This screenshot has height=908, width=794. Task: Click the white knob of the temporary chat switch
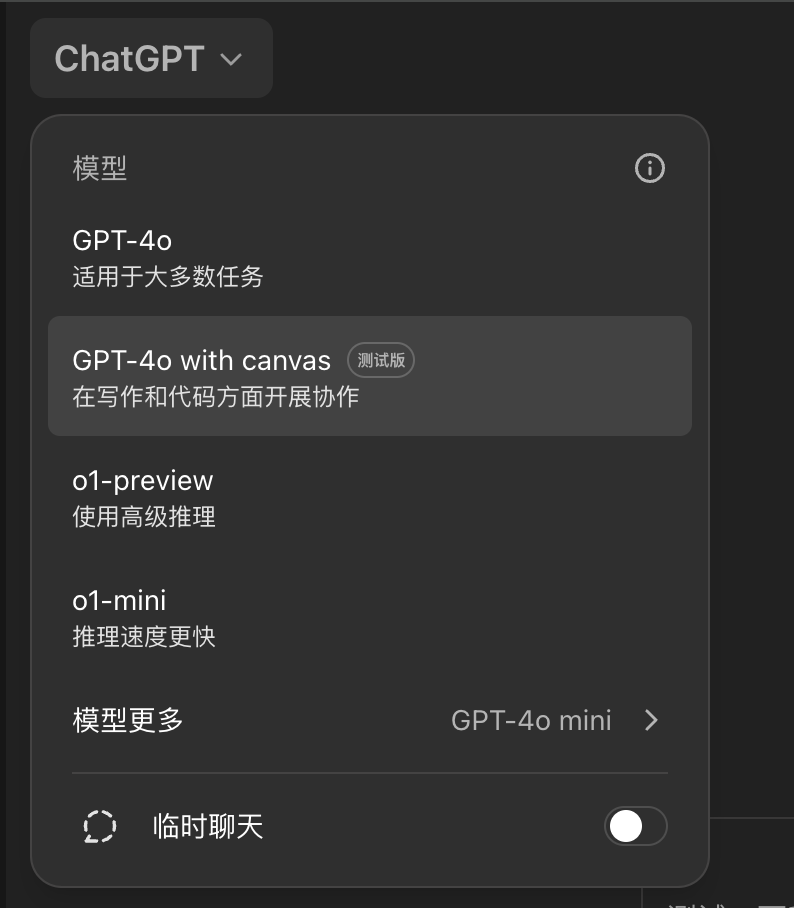[626, 827]
